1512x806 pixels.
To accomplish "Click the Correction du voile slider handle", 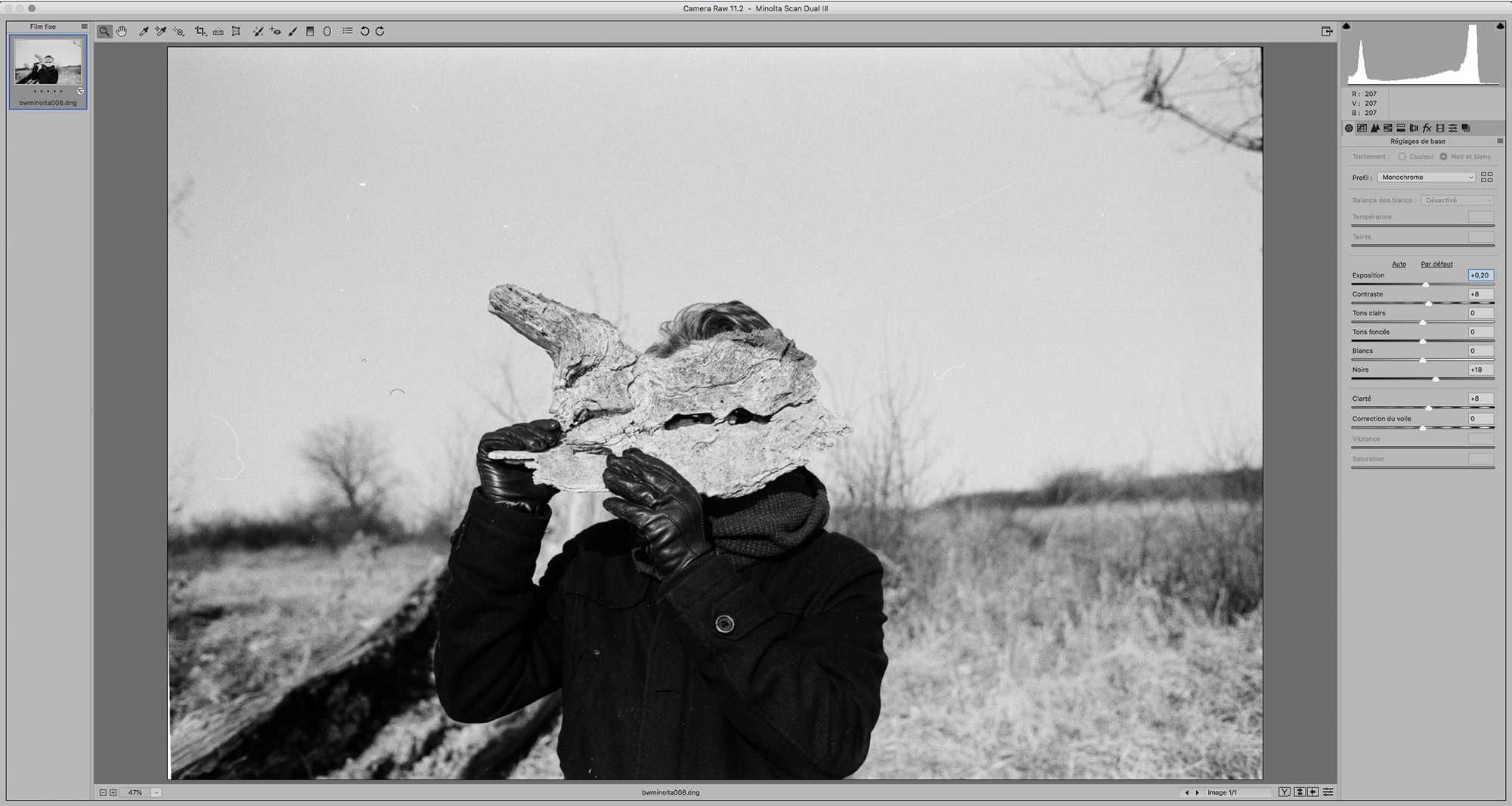I will [1423, 428].
